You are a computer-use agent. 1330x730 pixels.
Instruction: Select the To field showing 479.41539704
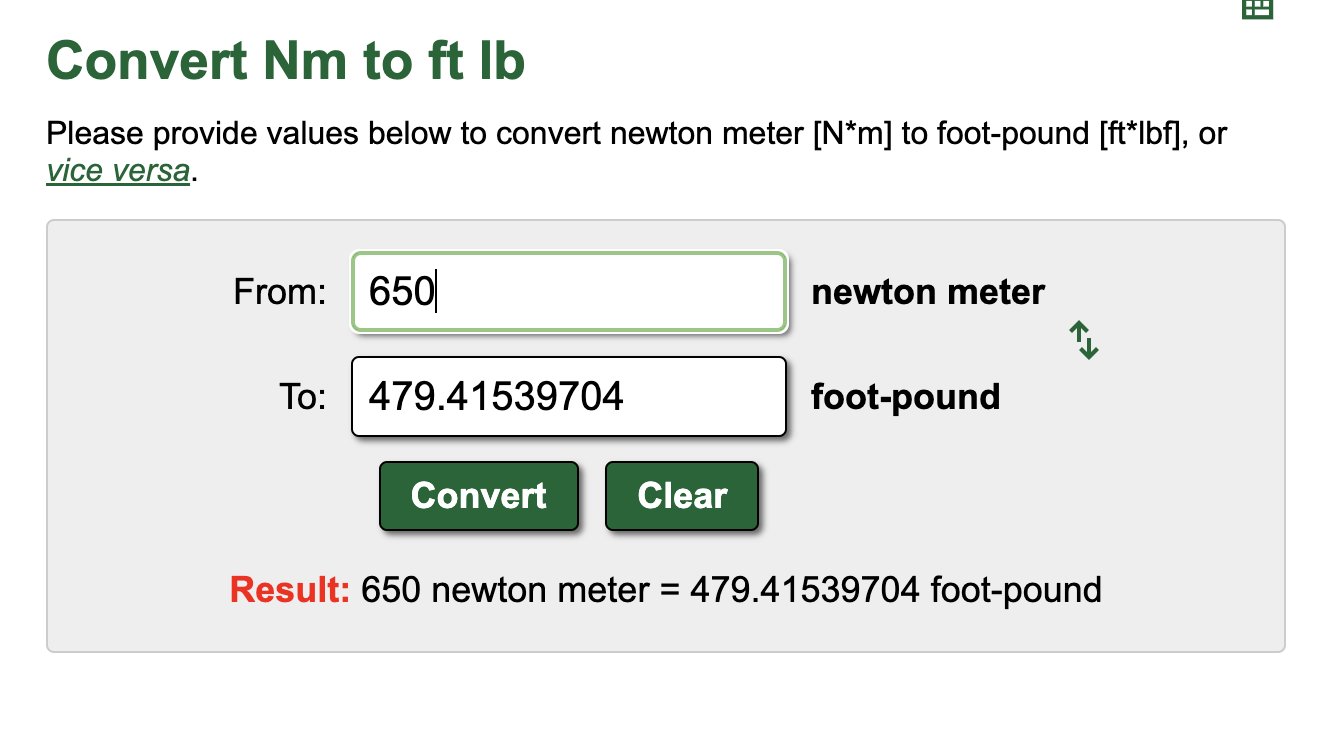click(x=568, y=397)
